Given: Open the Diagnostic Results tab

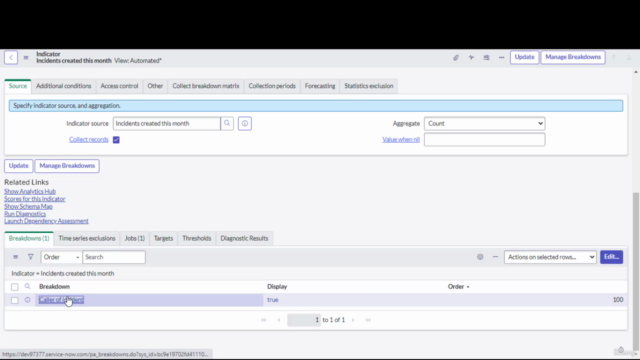Looking at the screenshot, I should point(244,238).
